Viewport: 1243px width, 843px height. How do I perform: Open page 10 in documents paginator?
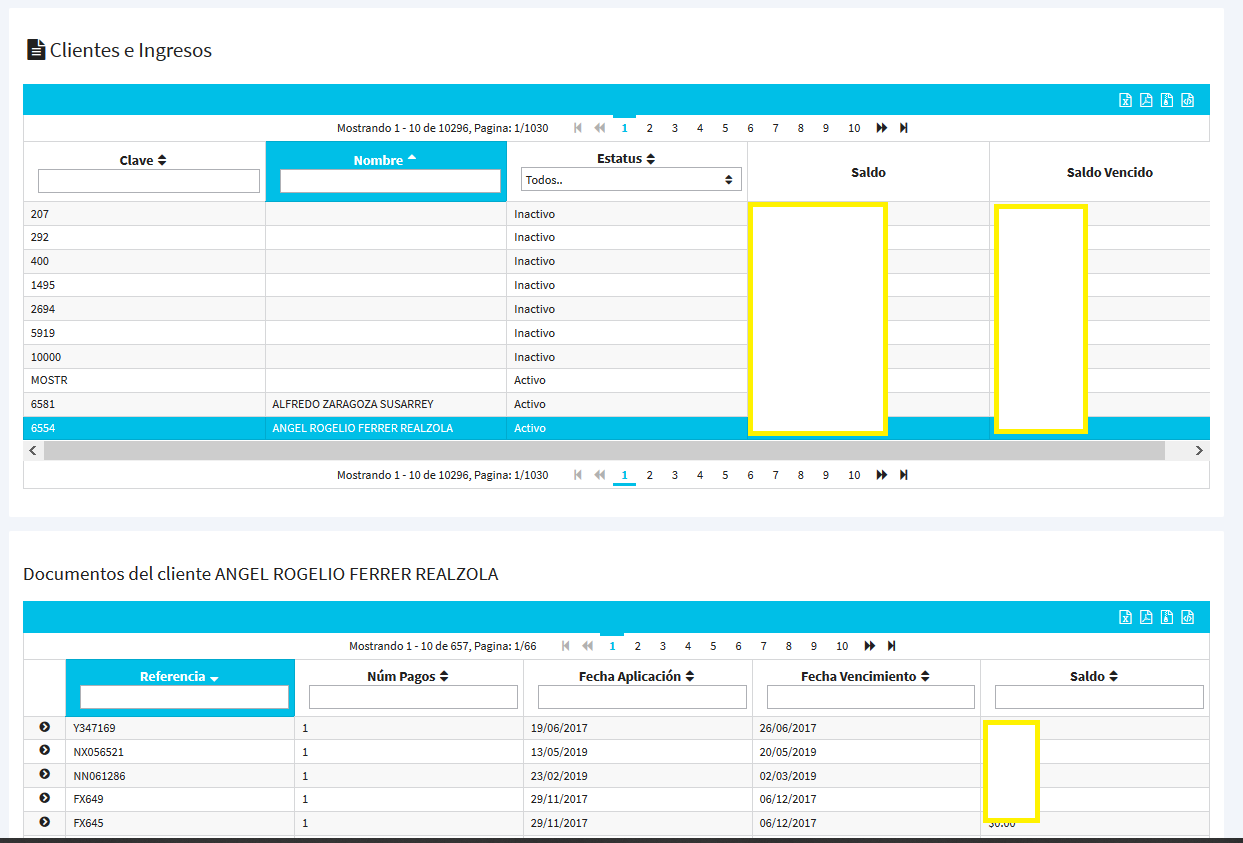[x=842, y=646]
